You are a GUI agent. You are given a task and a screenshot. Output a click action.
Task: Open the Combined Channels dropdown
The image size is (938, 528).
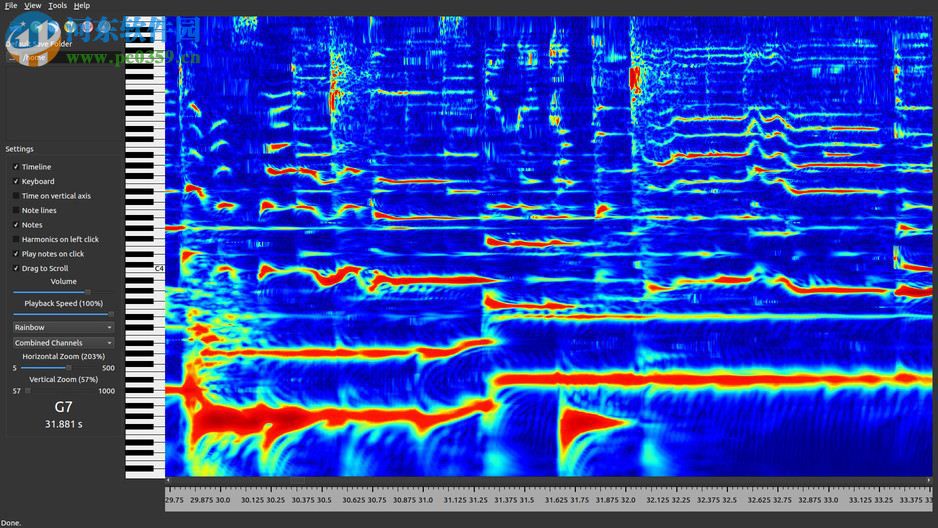[x=63, y=343]
